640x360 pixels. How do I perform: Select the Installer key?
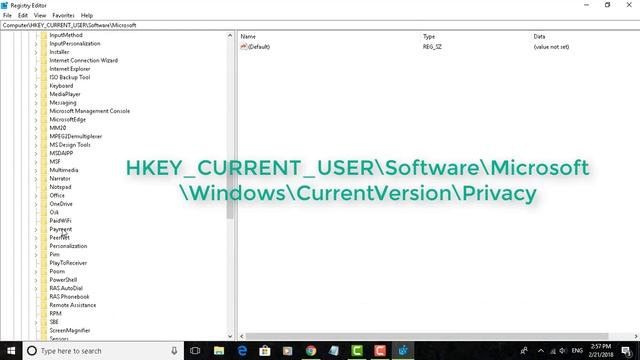coord(59,52)
